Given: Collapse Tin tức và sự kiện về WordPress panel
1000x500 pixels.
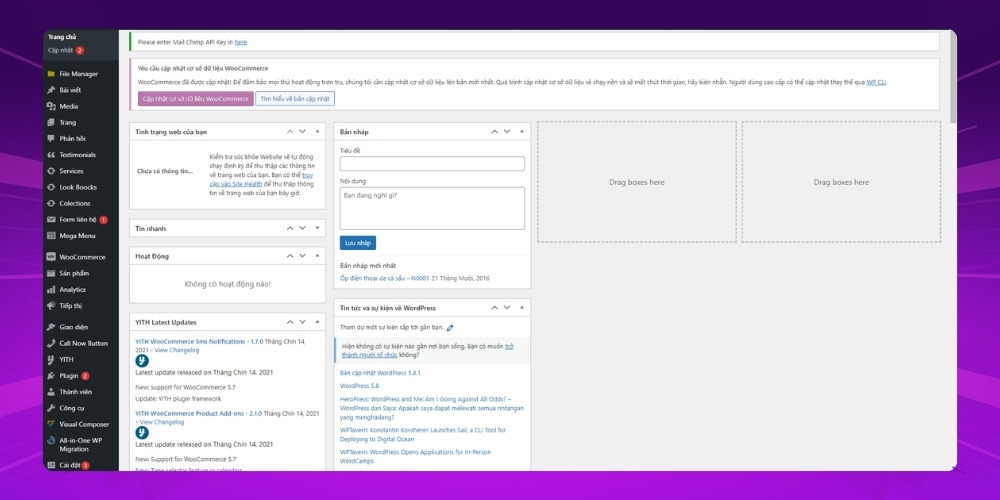Looking at the screenshot, I should [522, 307].
